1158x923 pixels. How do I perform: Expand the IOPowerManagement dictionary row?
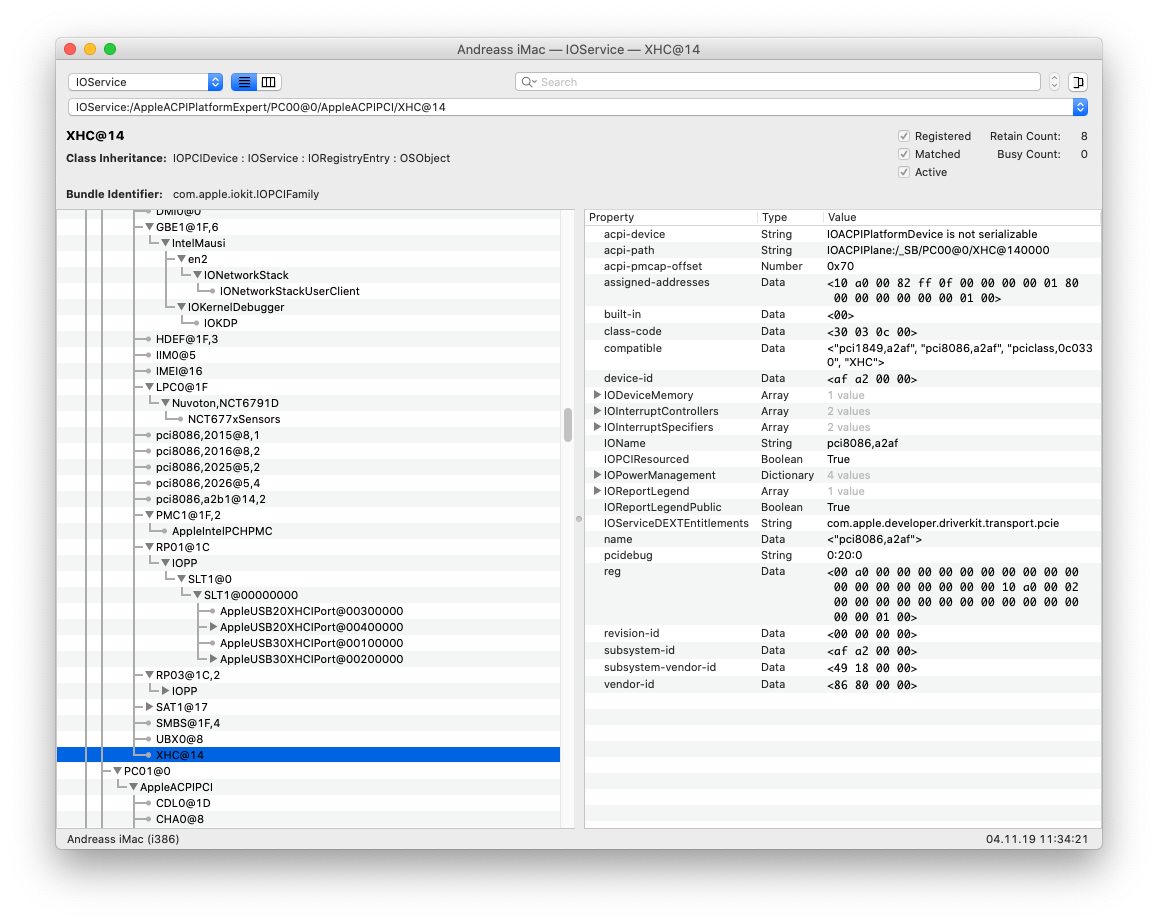[x=597, y=475]
